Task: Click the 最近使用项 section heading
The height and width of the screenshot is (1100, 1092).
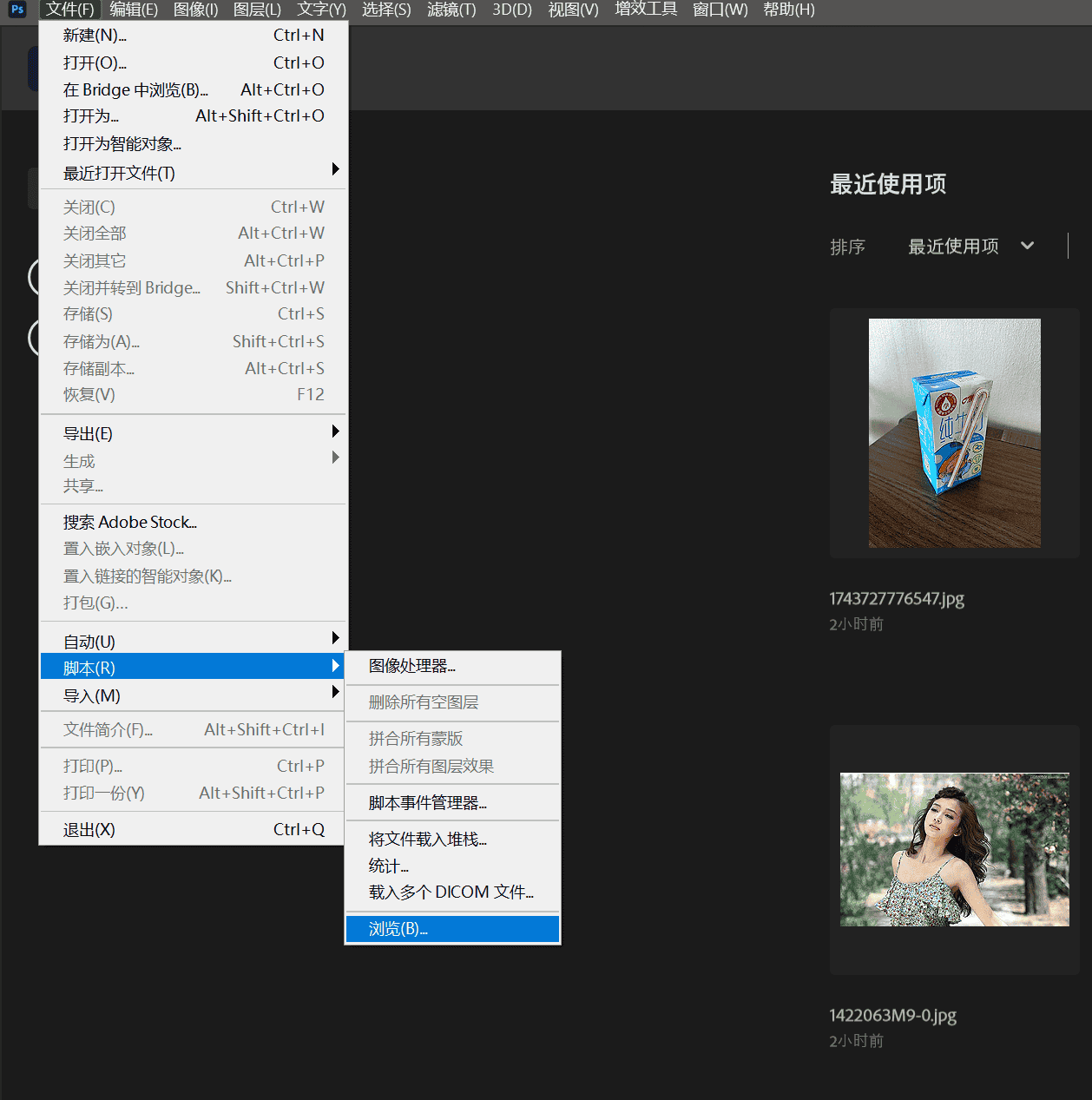Action: click(888, 184)
